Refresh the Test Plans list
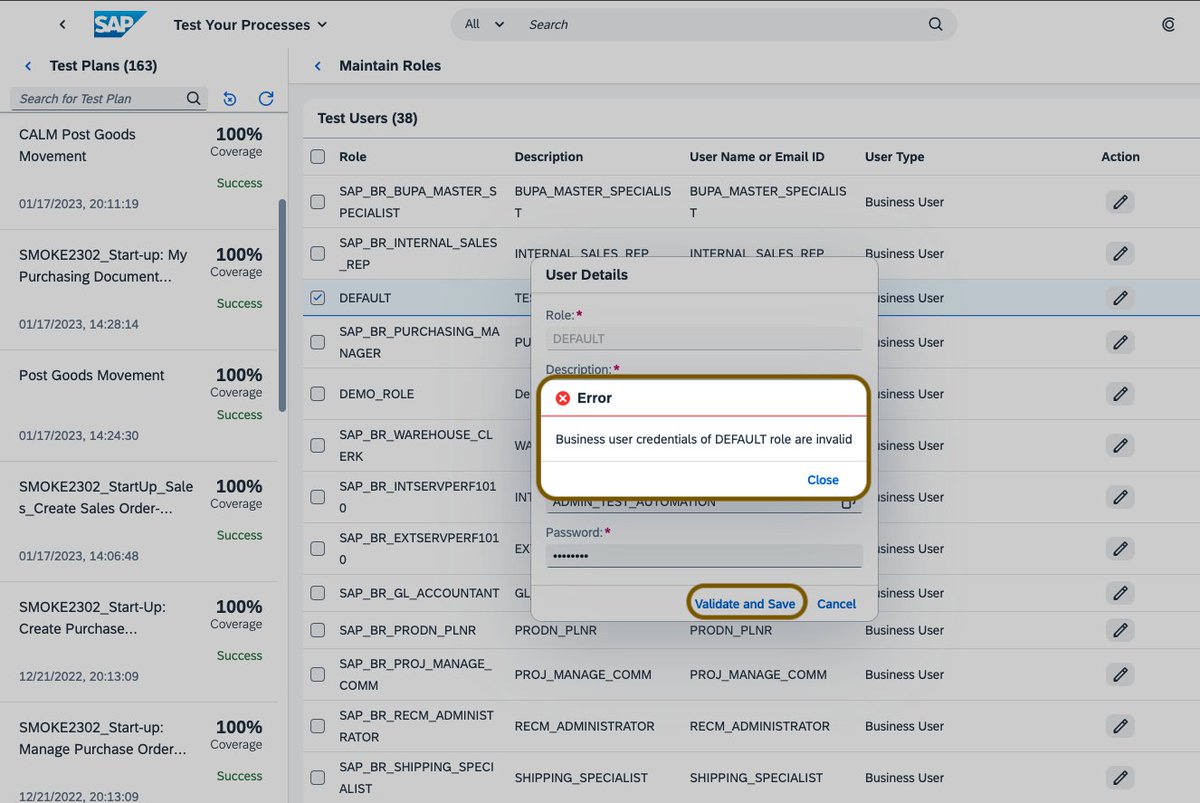 point(266,98)
